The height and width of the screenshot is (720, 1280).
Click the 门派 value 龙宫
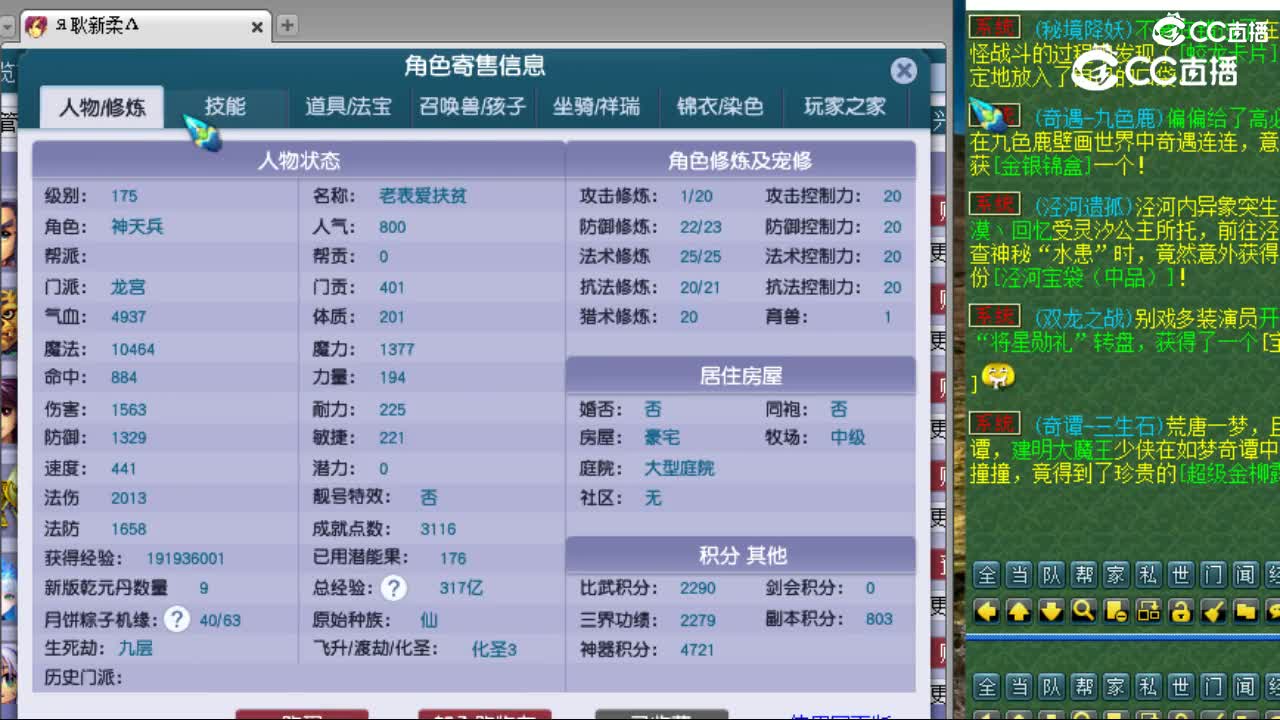coord(128,287)
